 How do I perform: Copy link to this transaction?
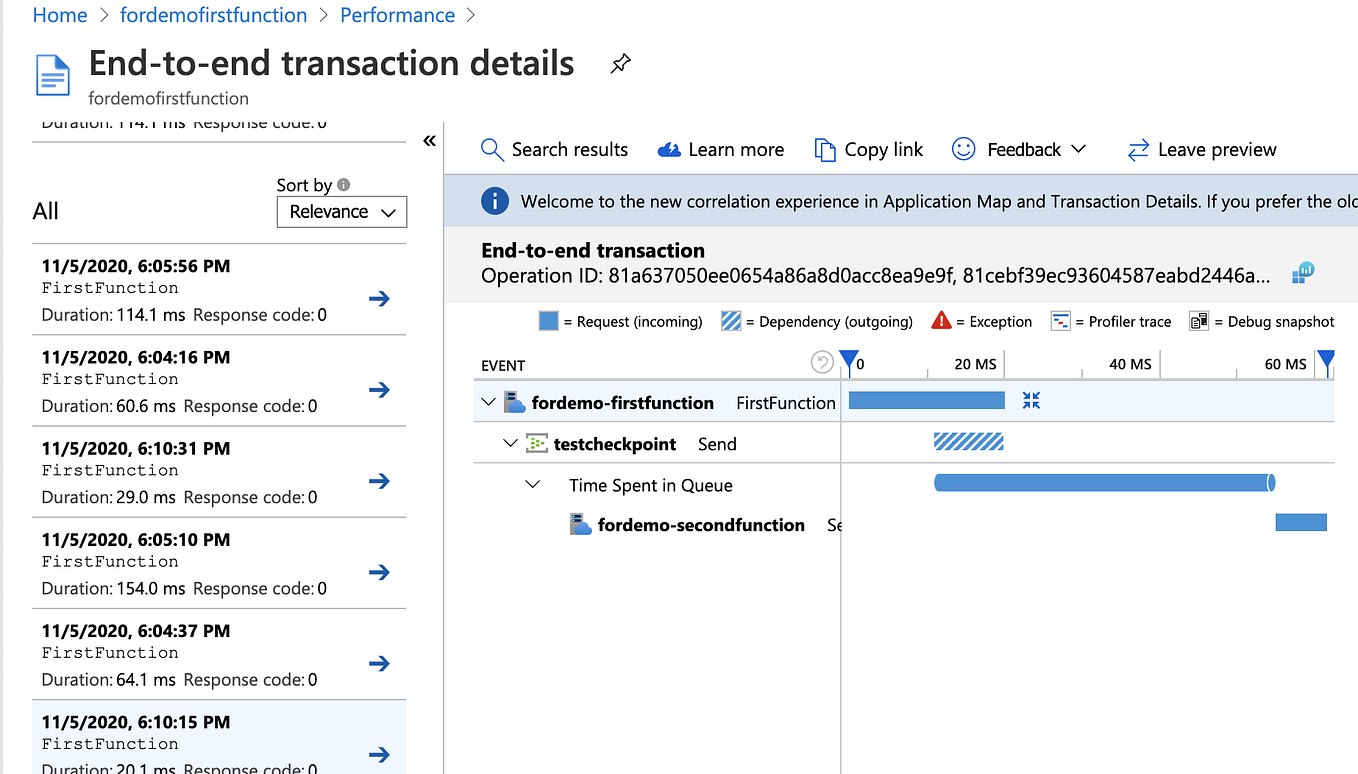[x=868, y=149]
